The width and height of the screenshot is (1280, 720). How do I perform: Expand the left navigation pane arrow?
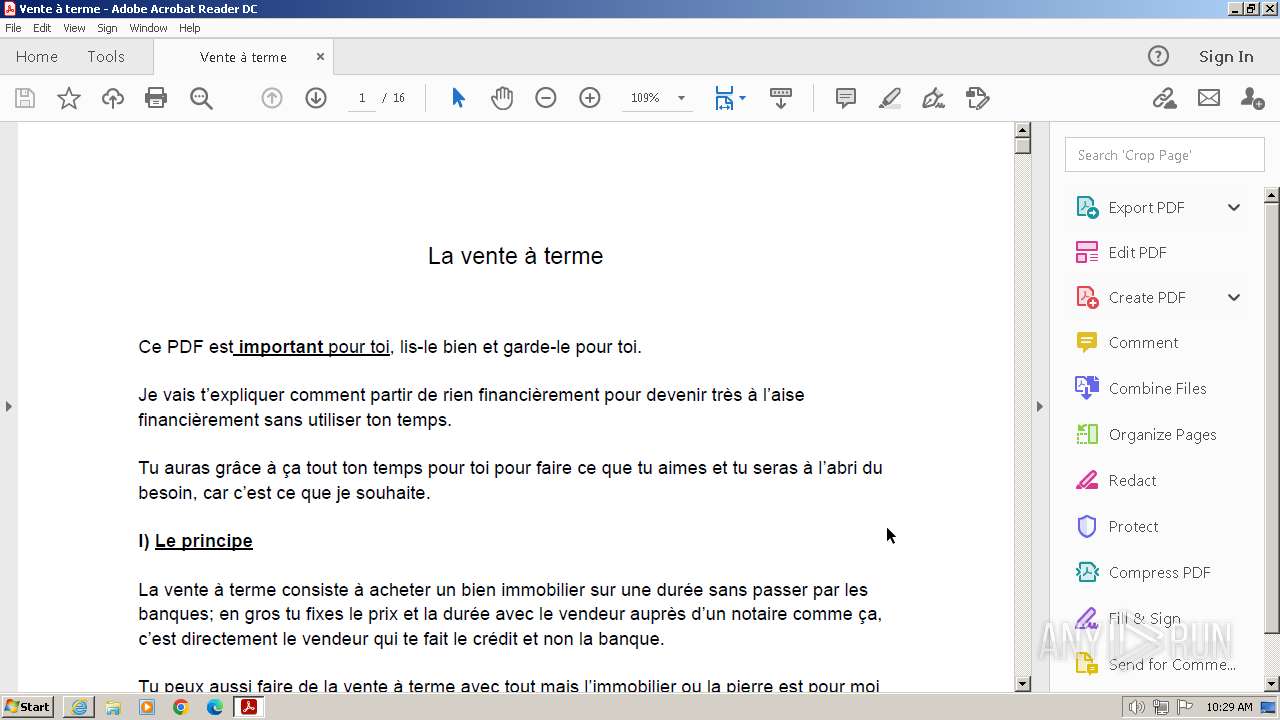9,406
